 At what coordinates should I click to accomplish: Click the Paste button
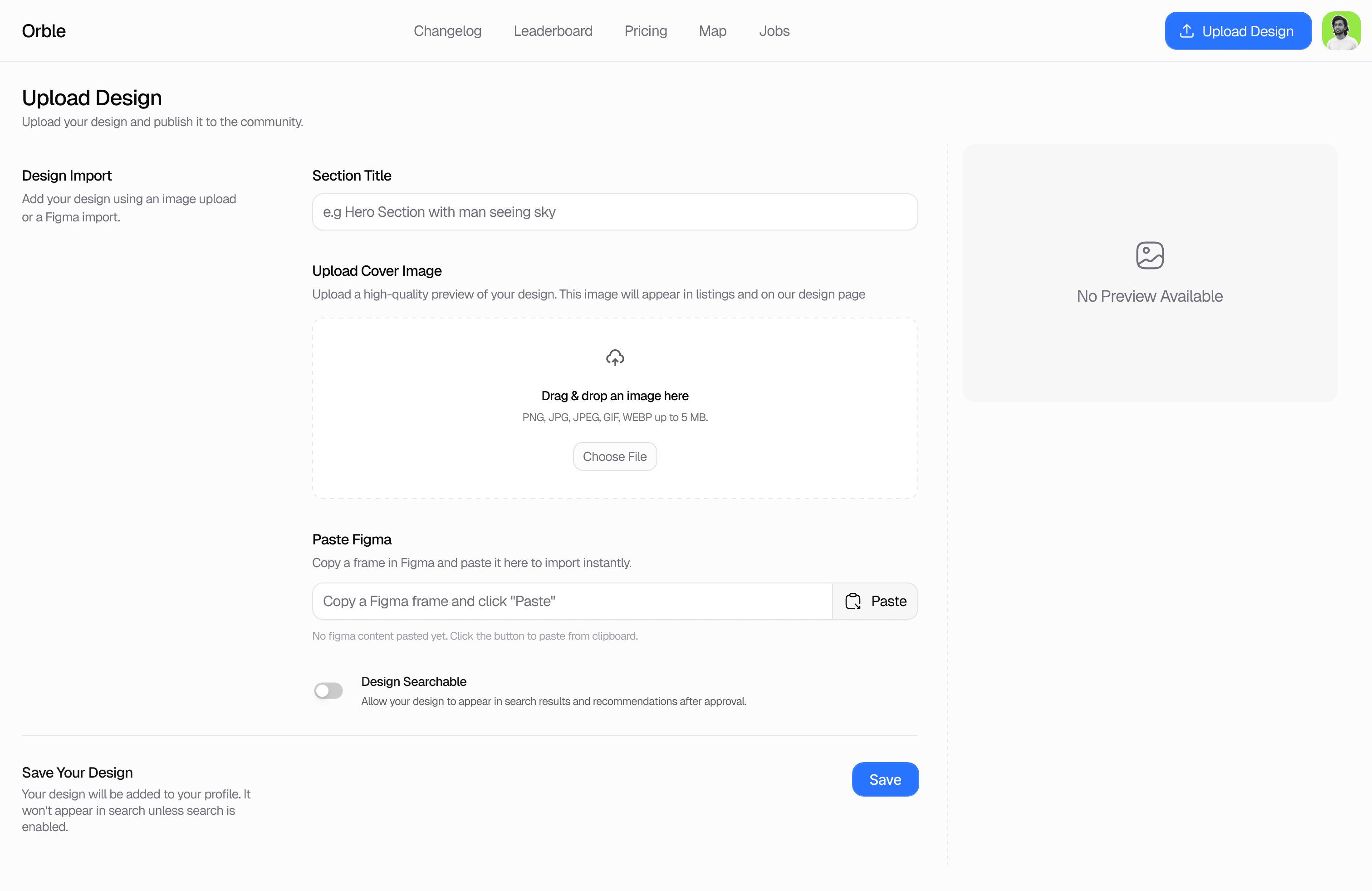coord(875,601)
